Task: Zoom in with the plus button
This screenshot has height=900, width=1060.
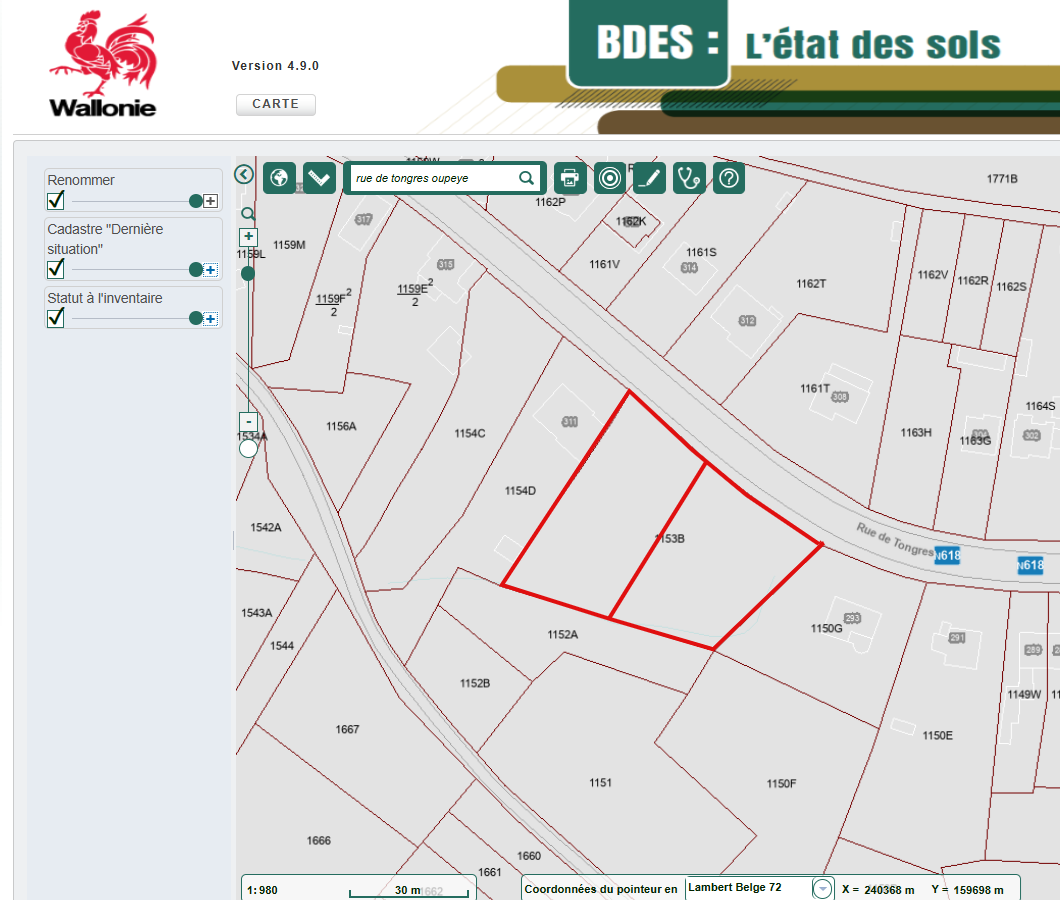Action: point(249,237)
